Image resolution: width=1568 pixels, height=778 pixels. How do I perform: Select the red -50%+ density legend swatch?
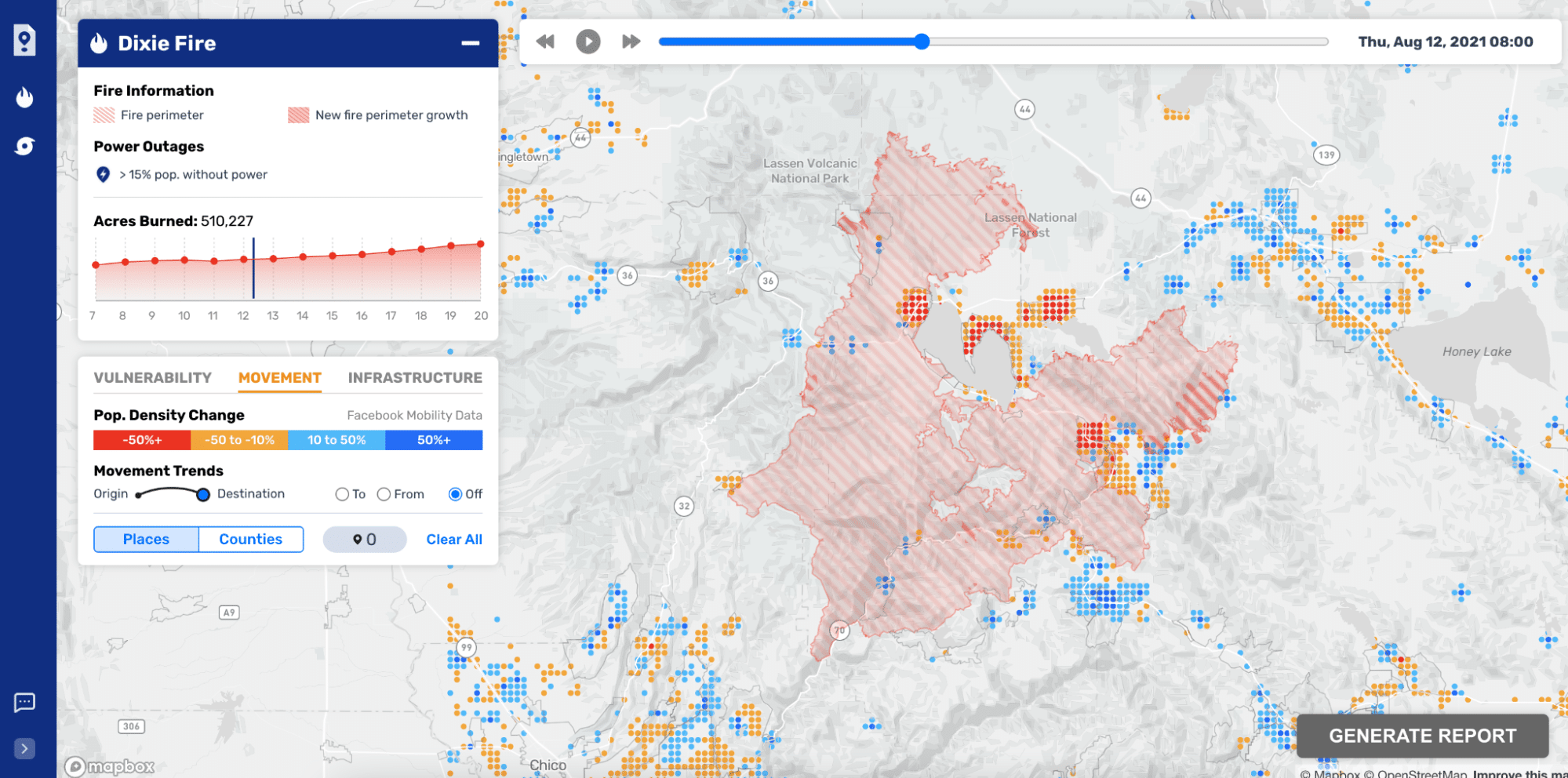pos(141,440)
